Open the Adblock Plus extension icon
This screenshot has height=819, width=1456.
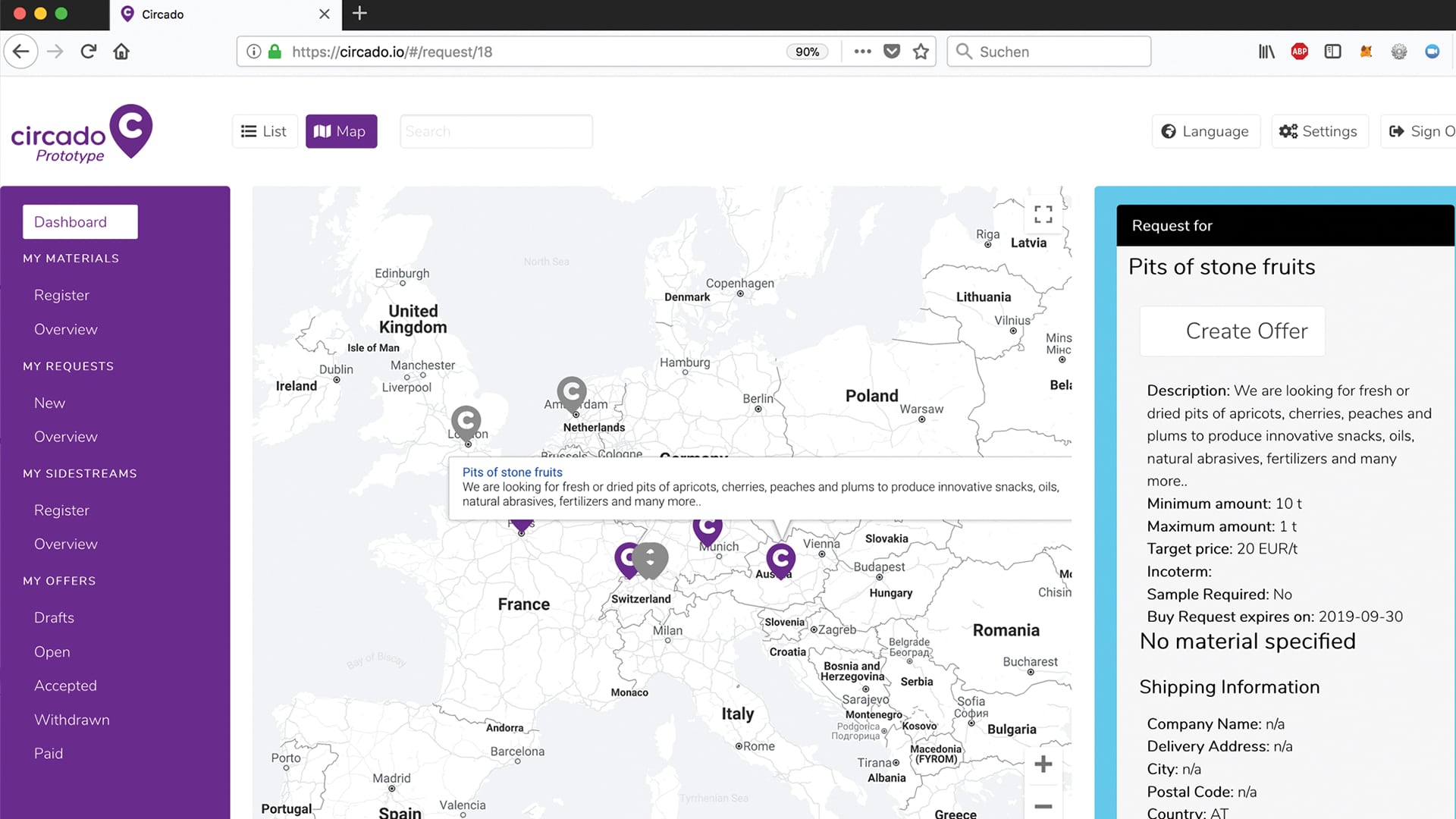[1299, 52]
